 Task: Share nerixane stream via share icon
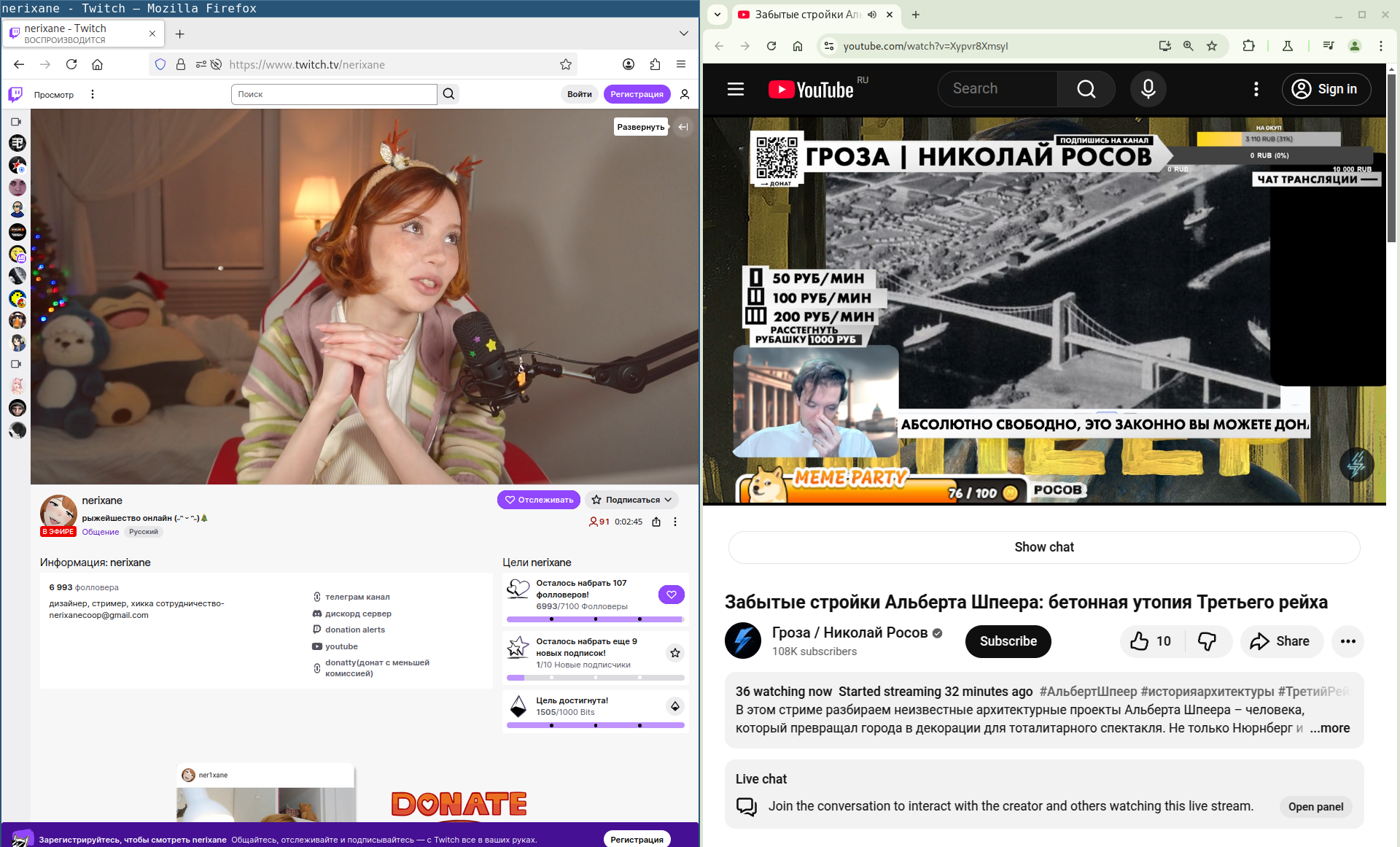(656, 522)
